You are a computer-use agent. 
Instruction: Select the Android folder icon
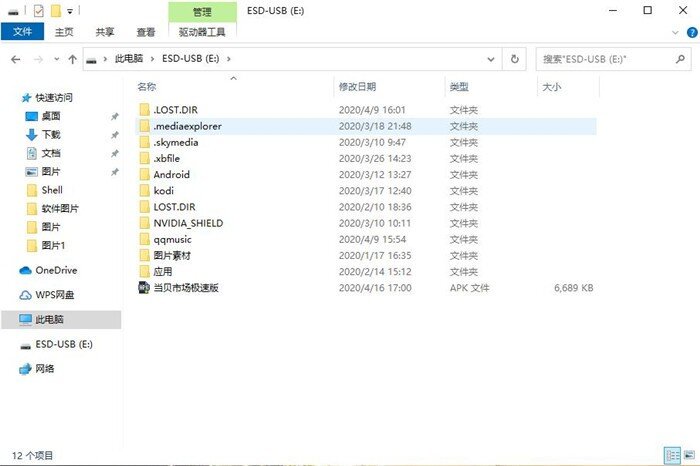pyautogui.click(x=144, y=175)
